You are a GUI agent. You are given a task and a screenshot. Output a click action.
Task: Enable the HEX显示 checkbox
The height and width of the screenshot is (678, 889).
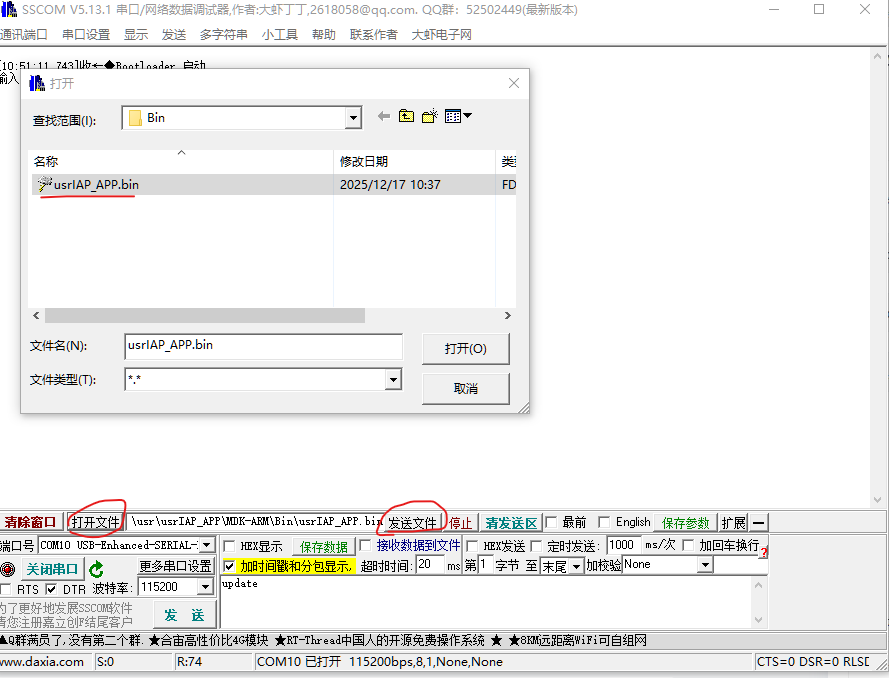click(229, 546)
